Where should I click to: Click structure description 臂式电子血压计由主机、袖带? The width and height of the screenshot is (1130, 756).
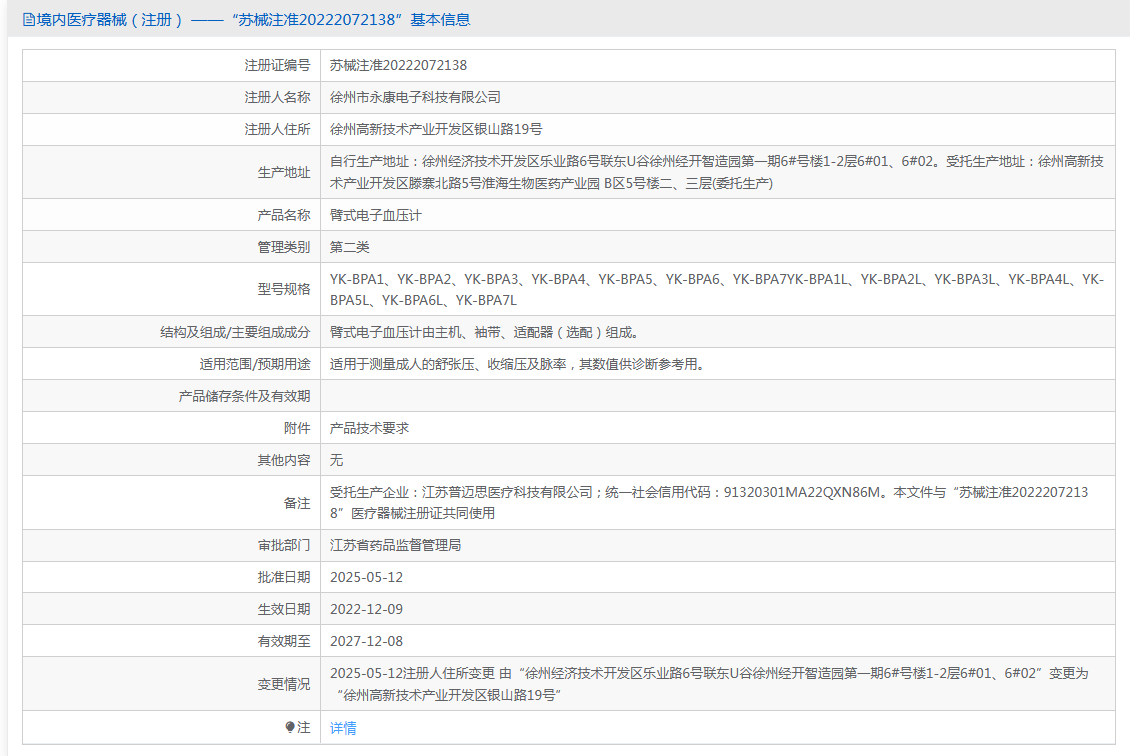pos(484,332)
